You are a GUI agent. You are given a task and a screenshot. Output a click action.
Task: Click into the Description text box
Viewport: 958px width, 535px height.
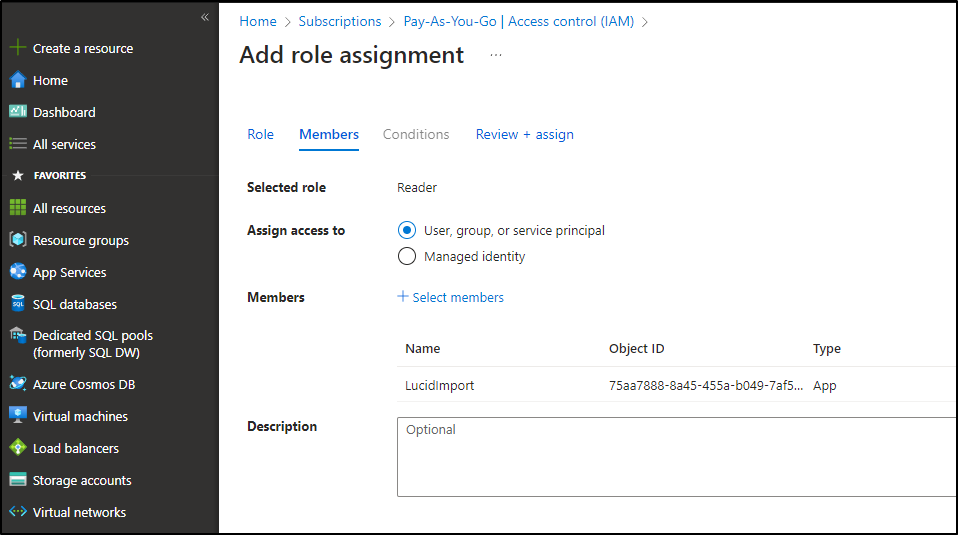(x=677, y=457)
